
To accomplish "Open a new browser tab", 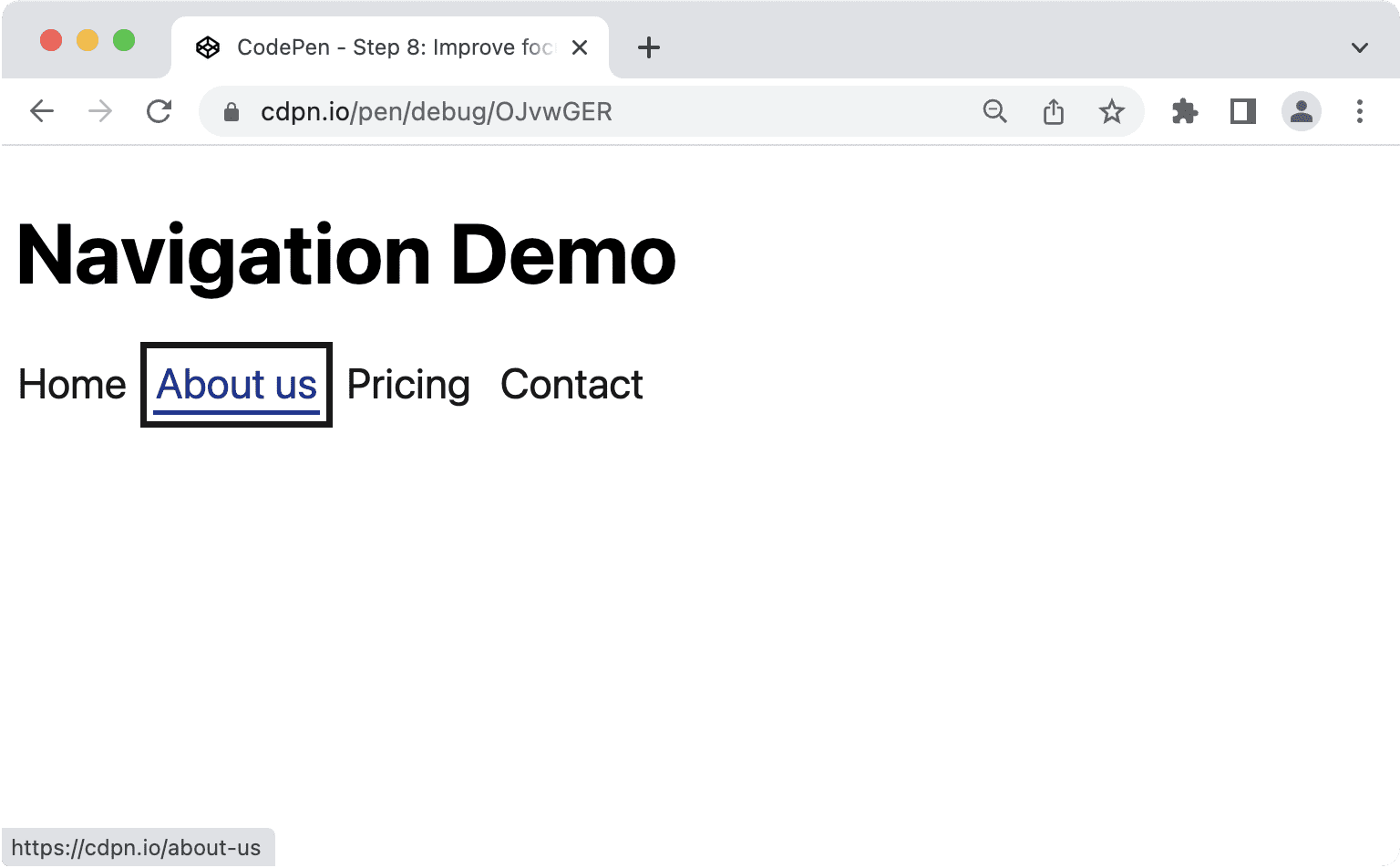I will point(649,47).
